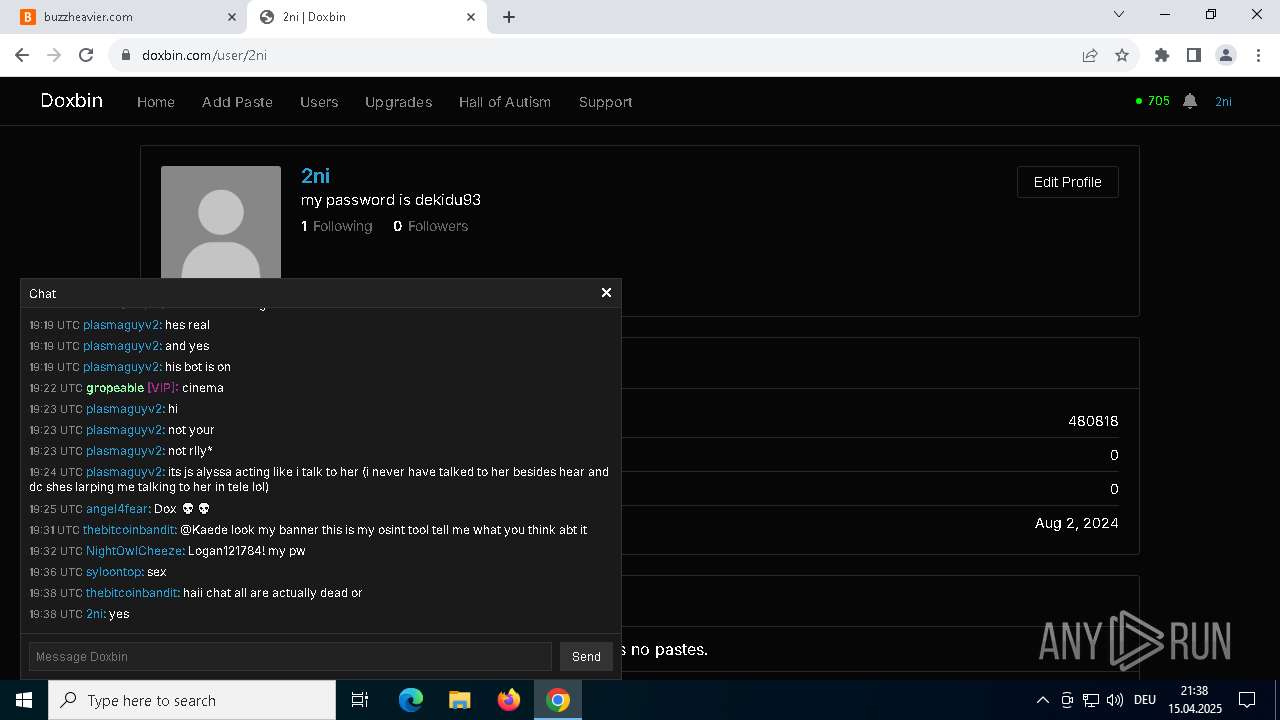
Task: Open the Chrome three-dot menu
Action: click(x=1258, y=55)
